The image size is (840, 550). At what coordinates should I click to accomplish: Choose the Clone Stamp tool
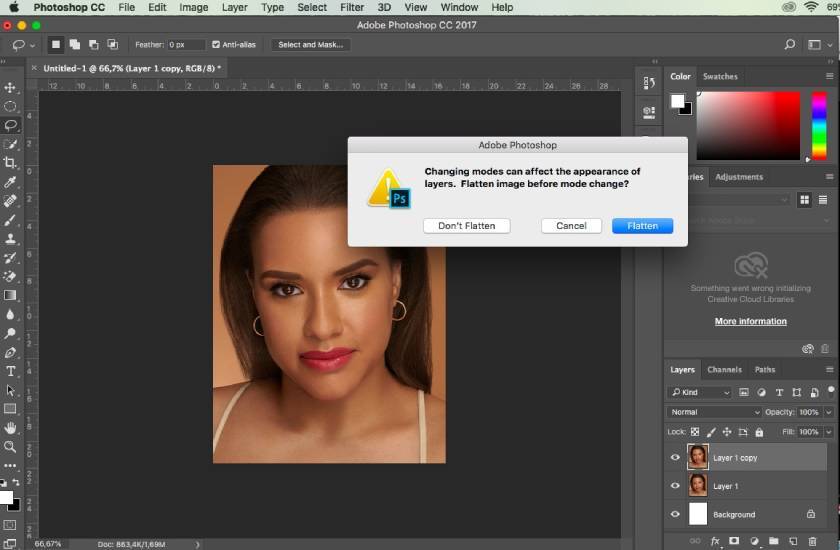(10, 239)
